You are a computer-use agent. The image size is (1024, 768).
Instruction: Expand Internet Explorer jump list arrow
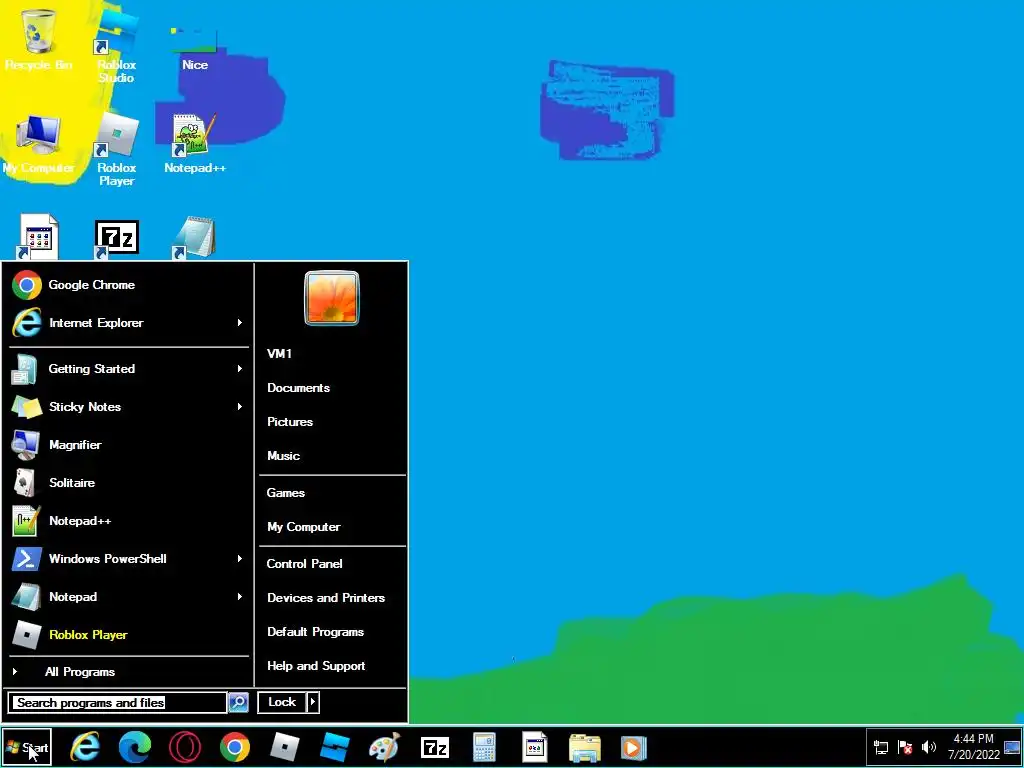coord(240,323)
